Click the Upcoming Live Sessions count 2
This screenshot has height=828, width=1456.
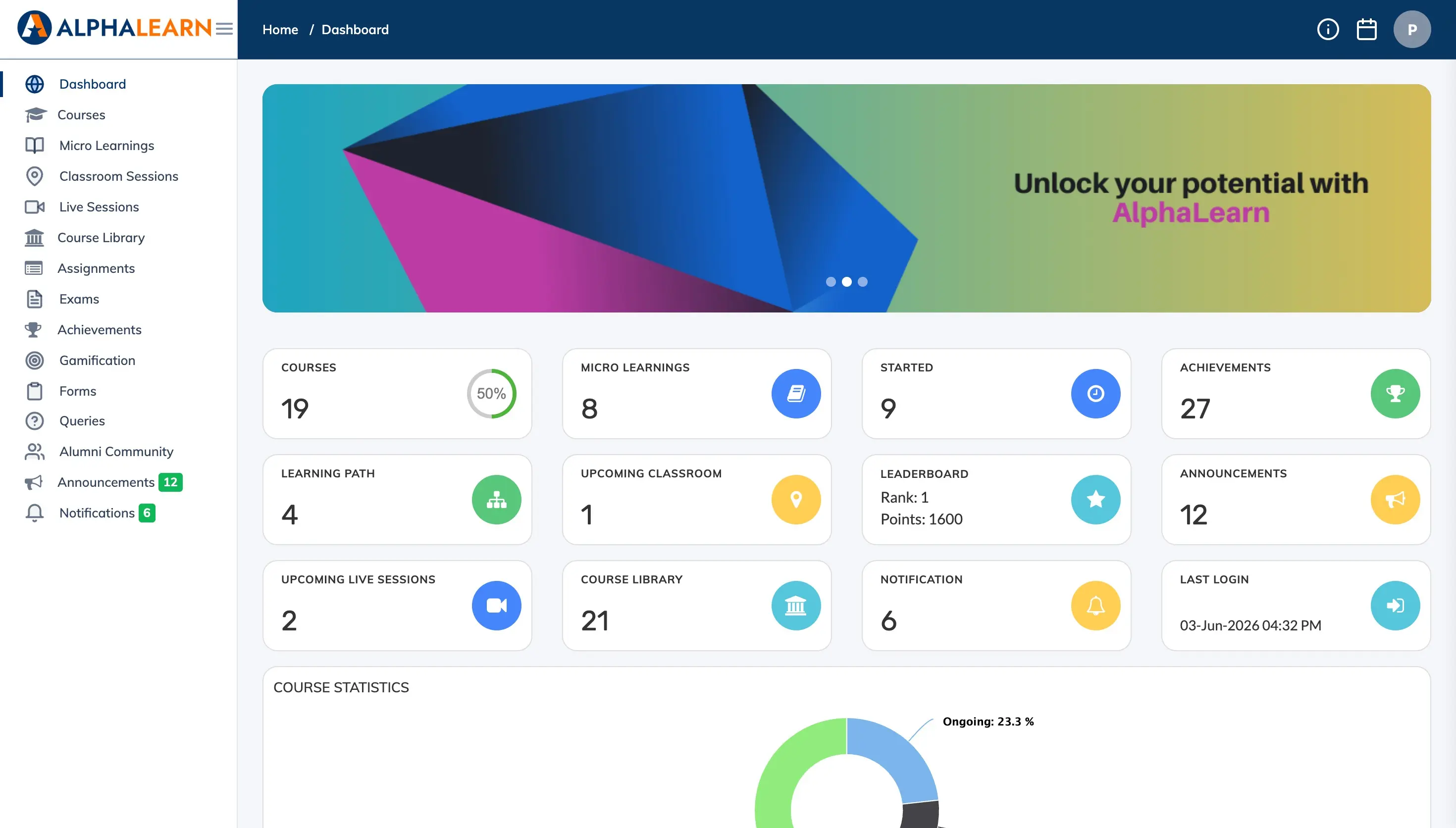point(289,621)
